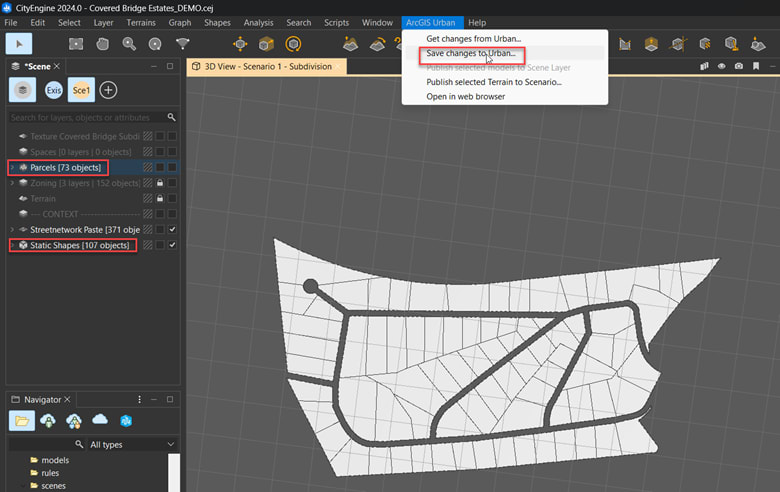Click the frame selection toolbar icon
780x492 pixels.
76,44
